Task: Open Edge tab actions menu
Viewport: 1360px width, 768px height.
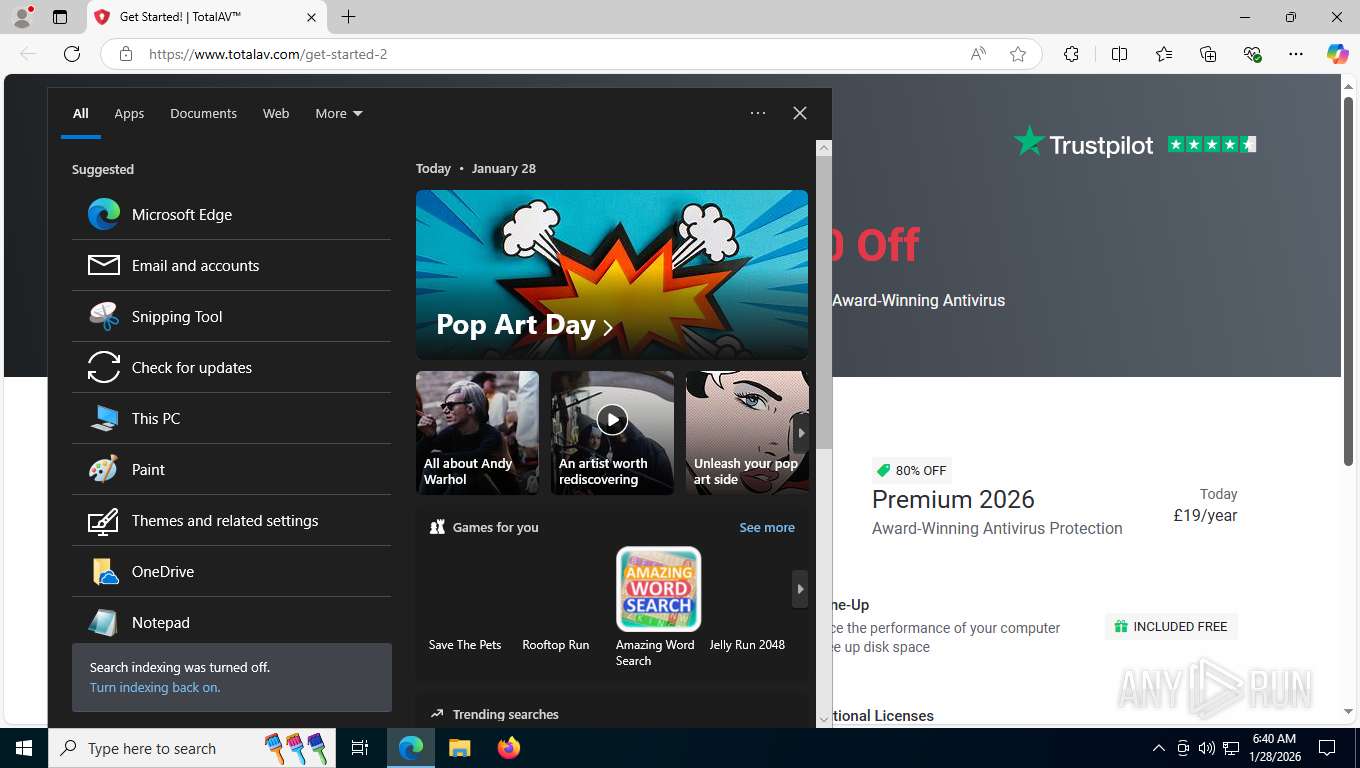Action: click(60, 17)
